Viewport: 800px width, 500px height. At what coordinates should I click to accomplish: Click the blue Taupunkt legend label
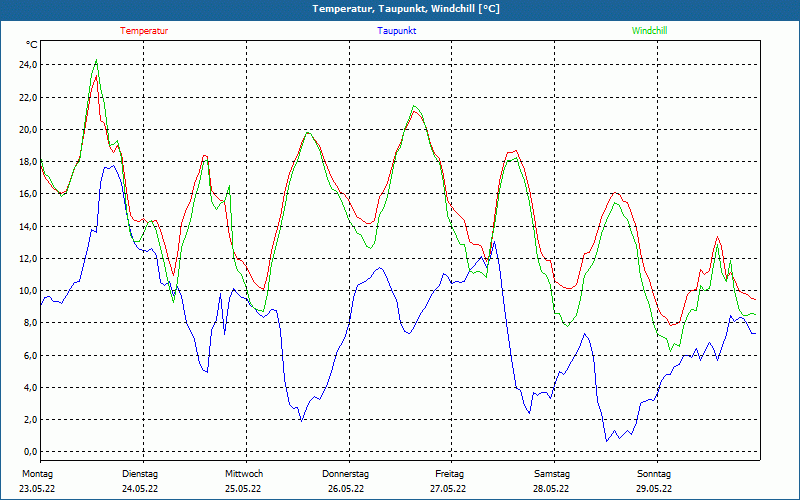pos(396,31)
